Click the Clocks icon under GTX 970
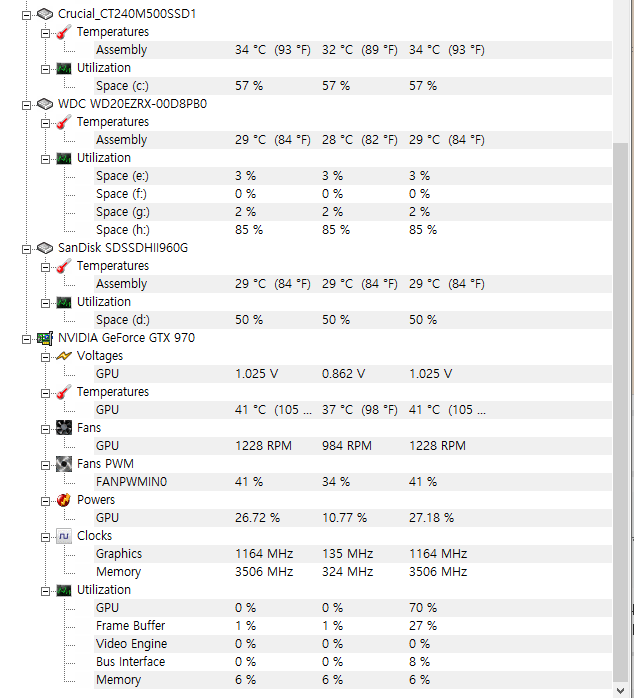This screenshot has height=698, width=634. point(64,536)
